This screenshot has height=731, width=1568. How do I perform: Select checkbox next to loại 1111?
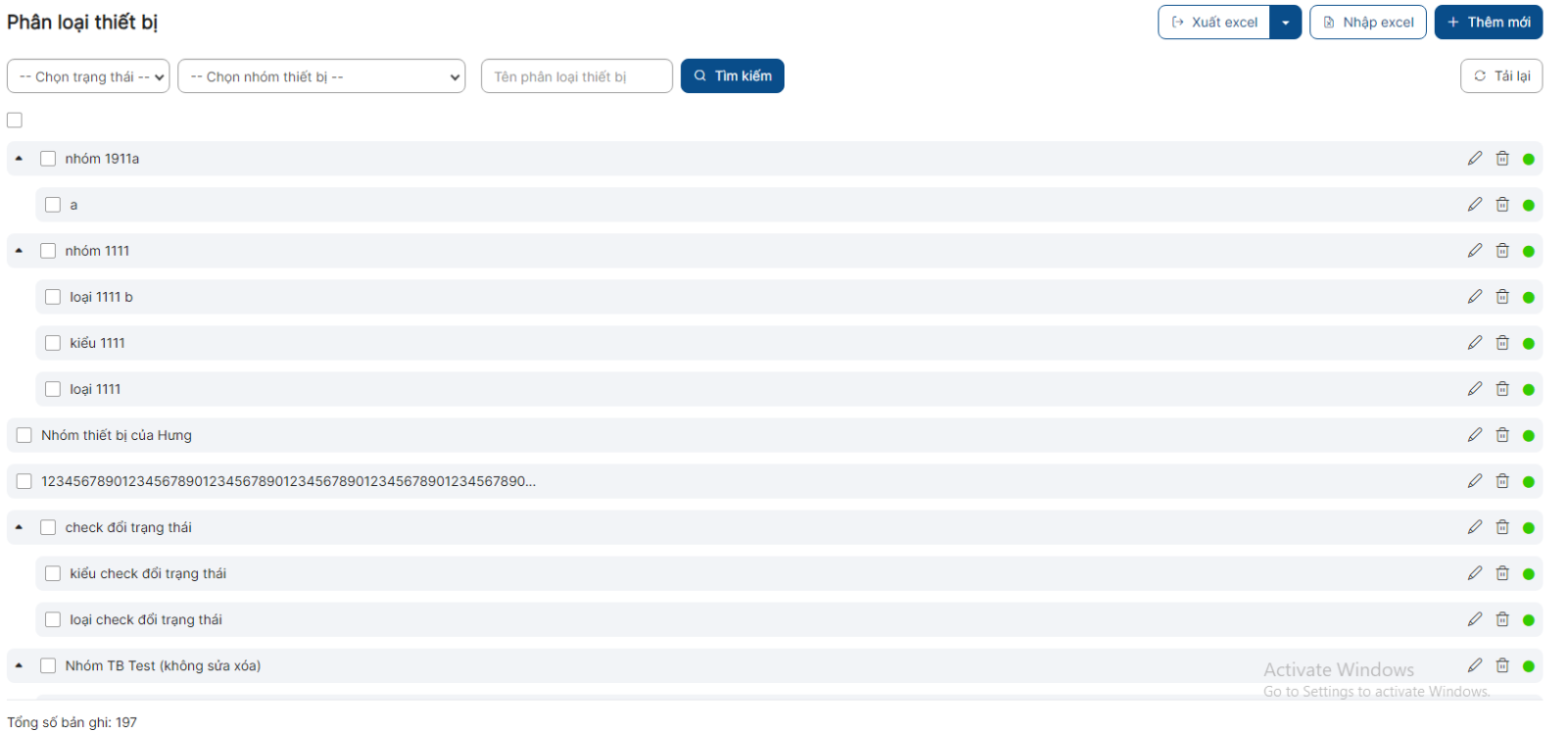53,389
